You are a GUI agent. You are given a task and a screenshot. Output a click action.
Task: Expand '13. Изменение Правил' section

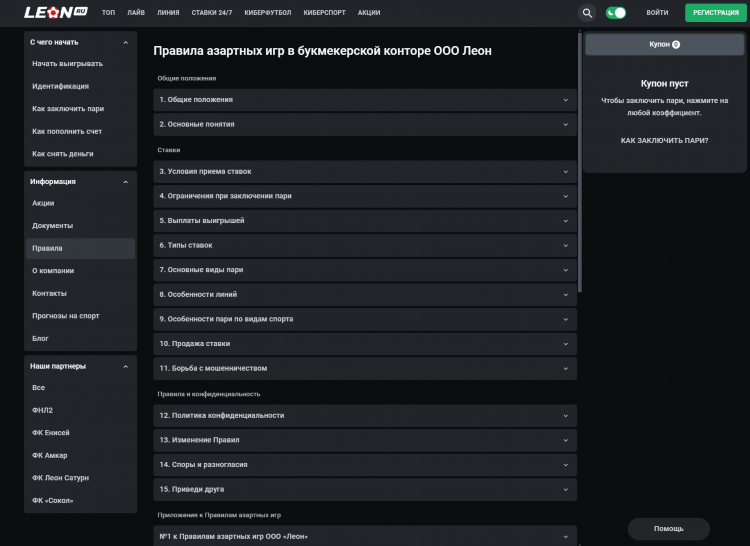[x=365, y=440]
